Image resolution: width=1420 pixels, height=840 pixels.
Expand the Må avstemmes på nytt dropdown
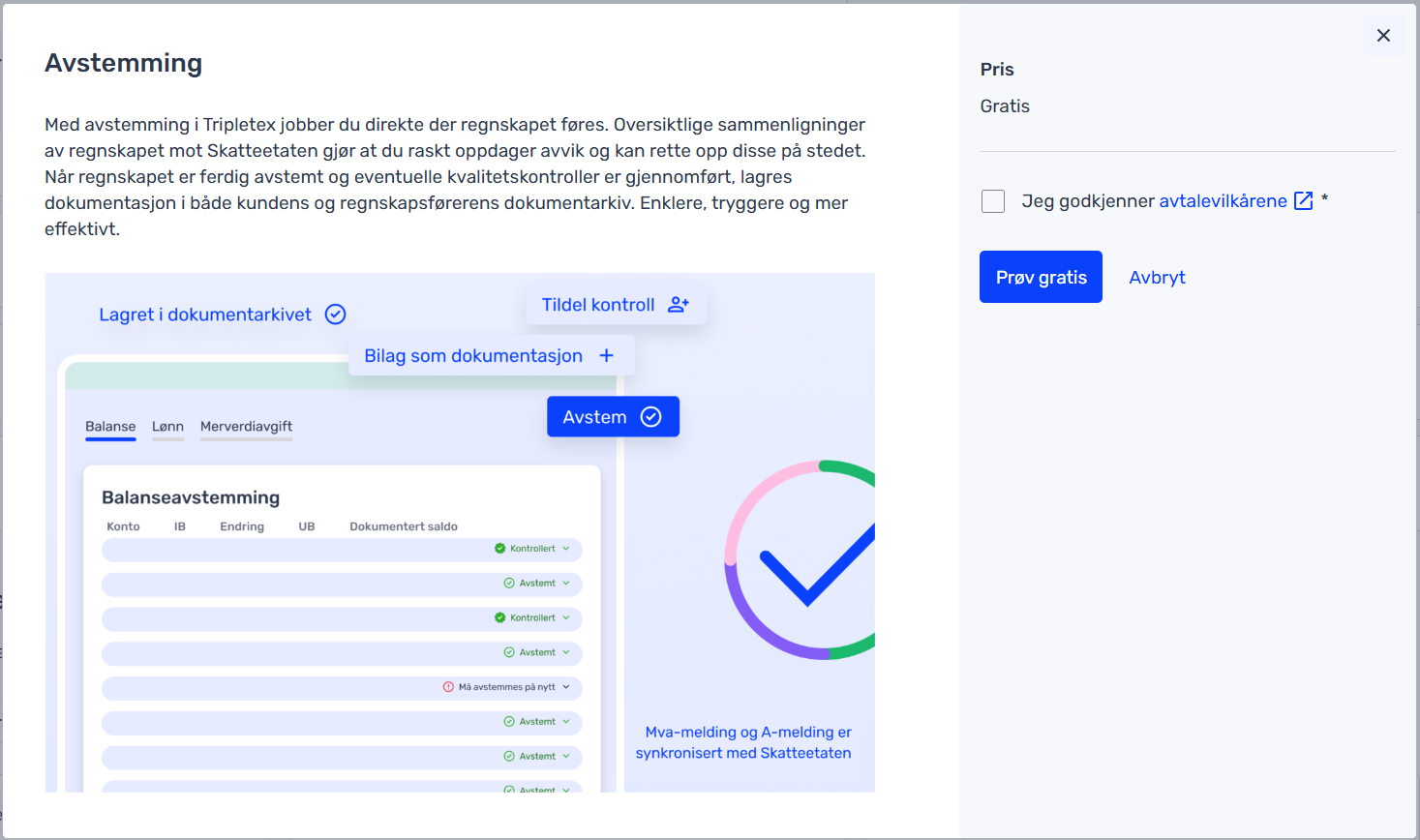click(566, 687)
